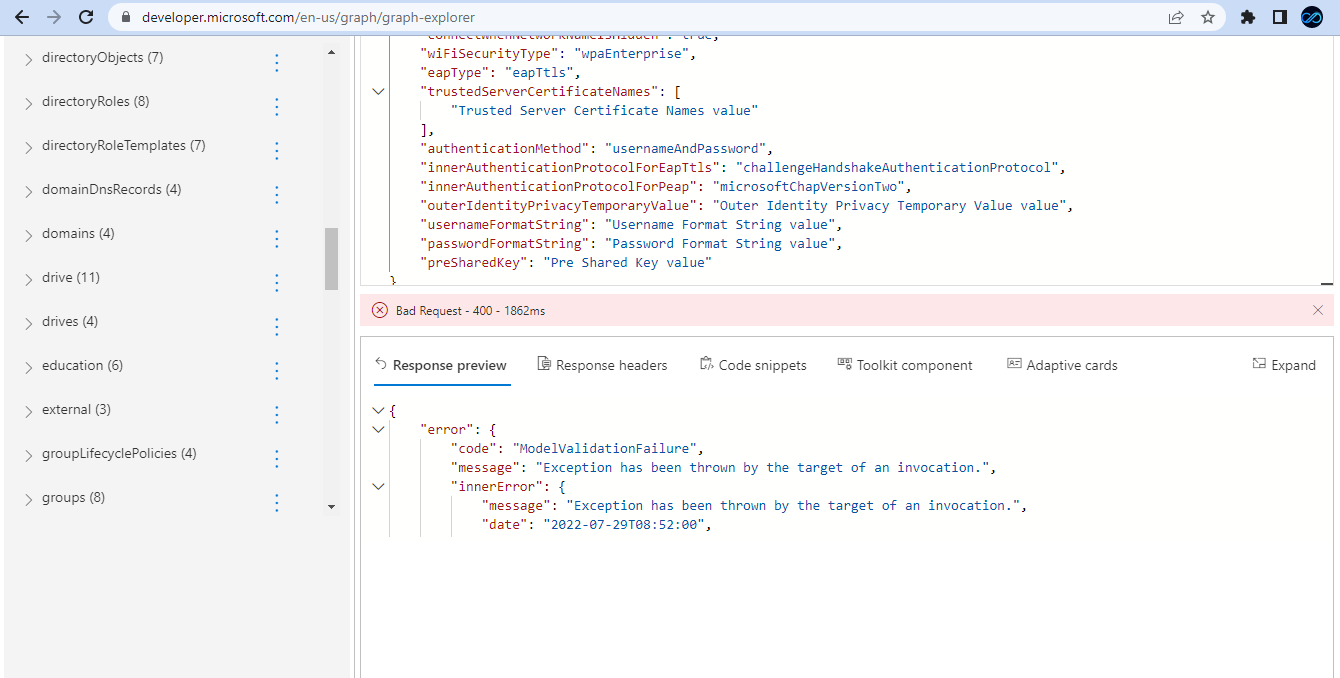Share this page via address bar icon

click(1176, 17)
